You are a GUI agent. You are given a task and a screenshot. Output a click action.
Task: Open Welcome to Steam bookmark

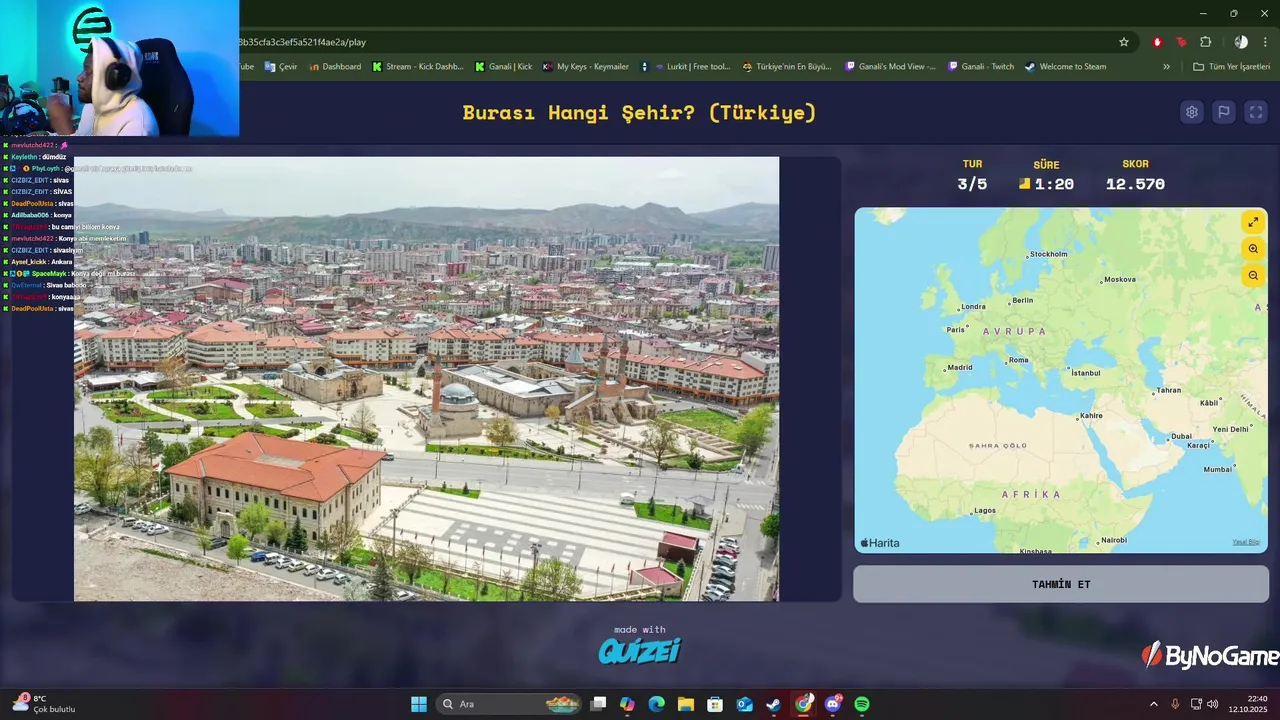[1065, 67]
